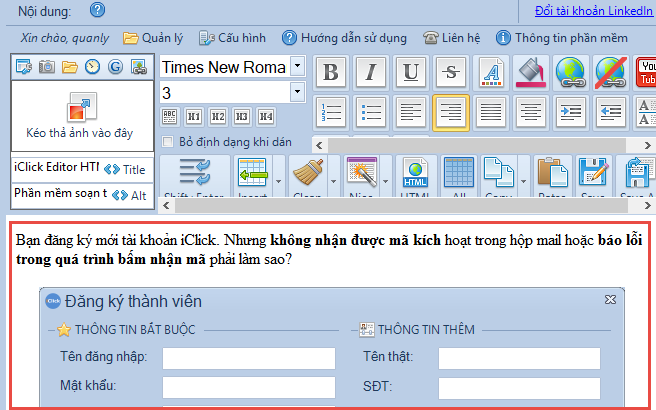Apply H1 heading style

pos(194,116)
